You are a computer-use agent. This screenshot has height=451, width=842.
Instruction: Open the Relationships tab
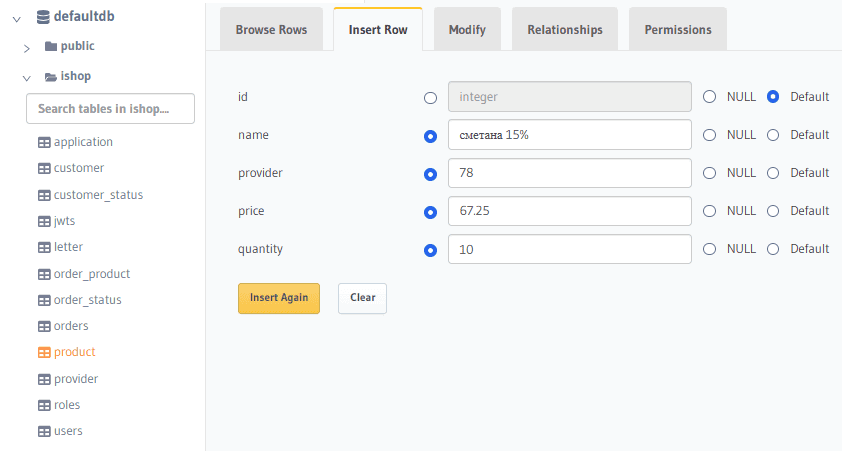click(565, 29)
